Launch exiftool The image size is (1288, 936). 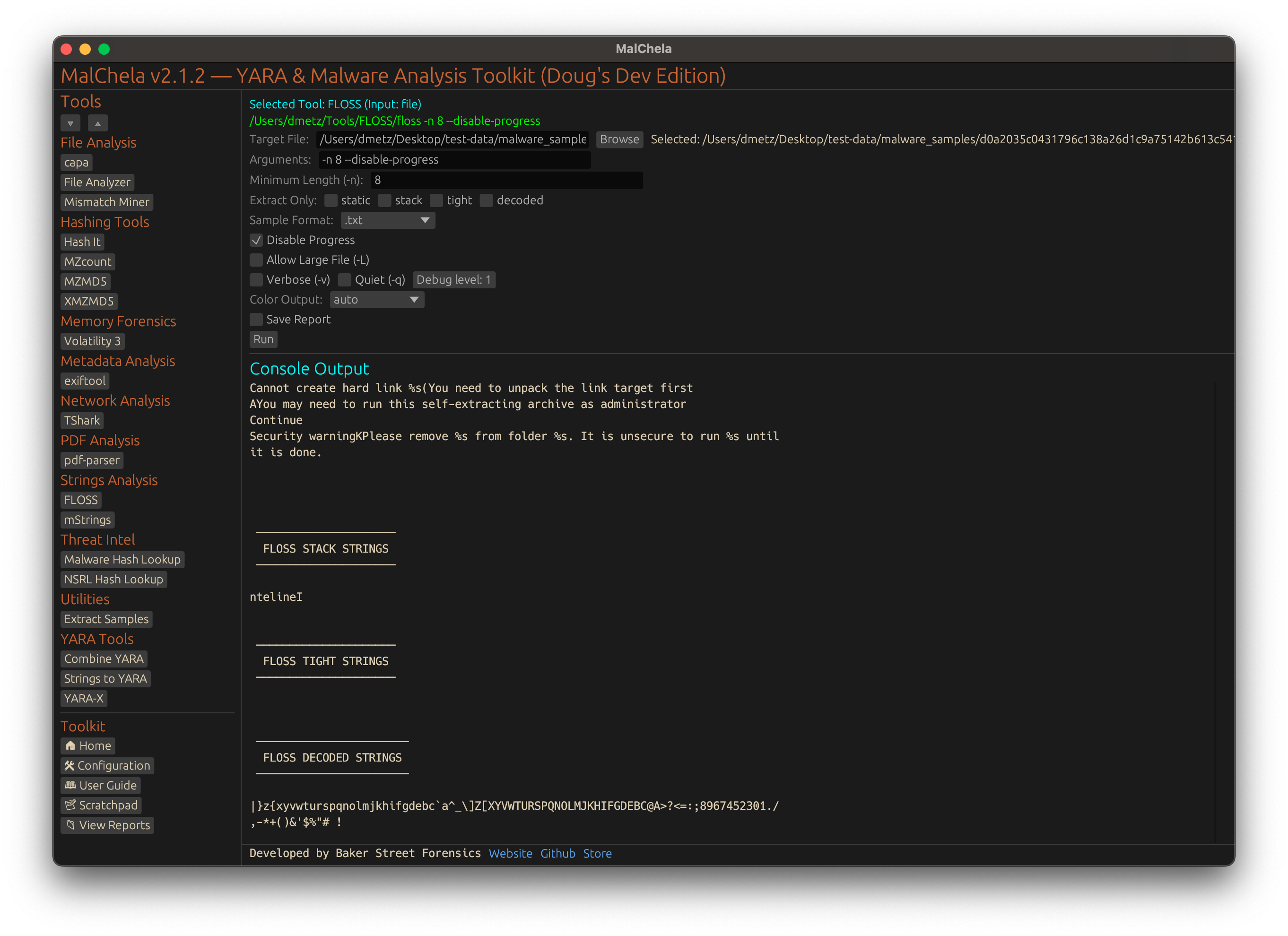(85, 381)
